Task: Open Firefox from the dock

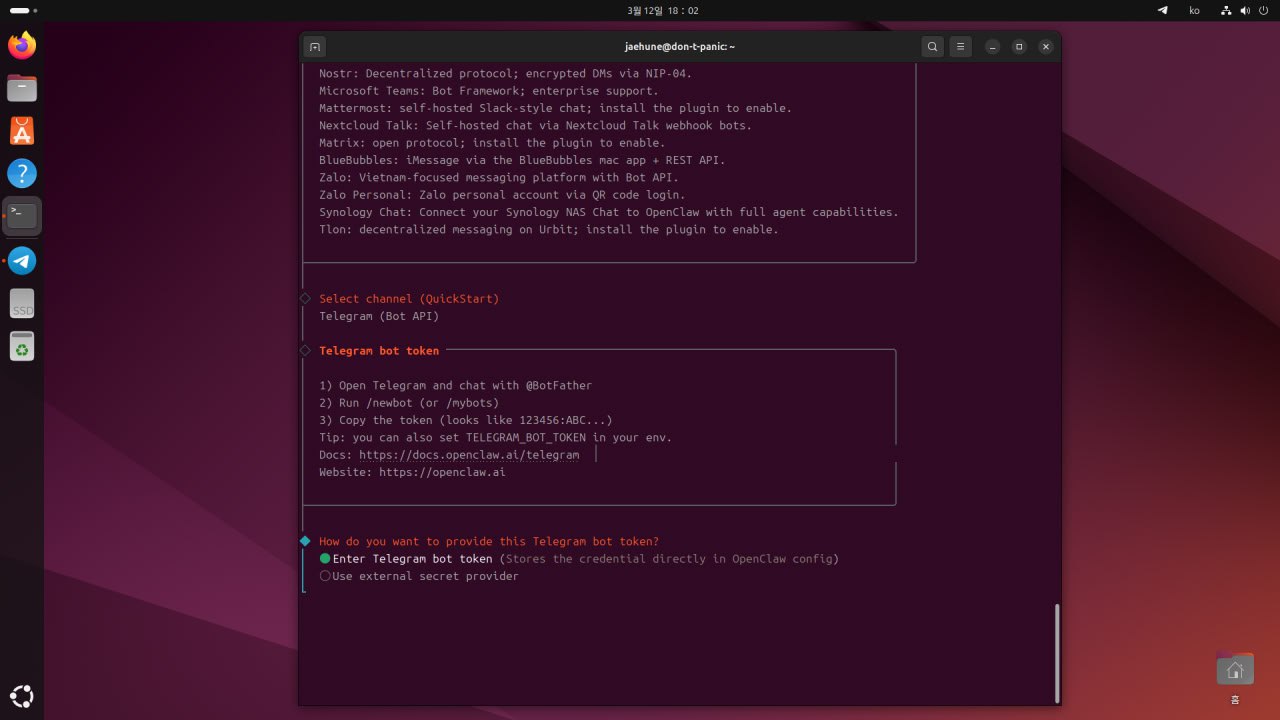Action: (22, 45)
